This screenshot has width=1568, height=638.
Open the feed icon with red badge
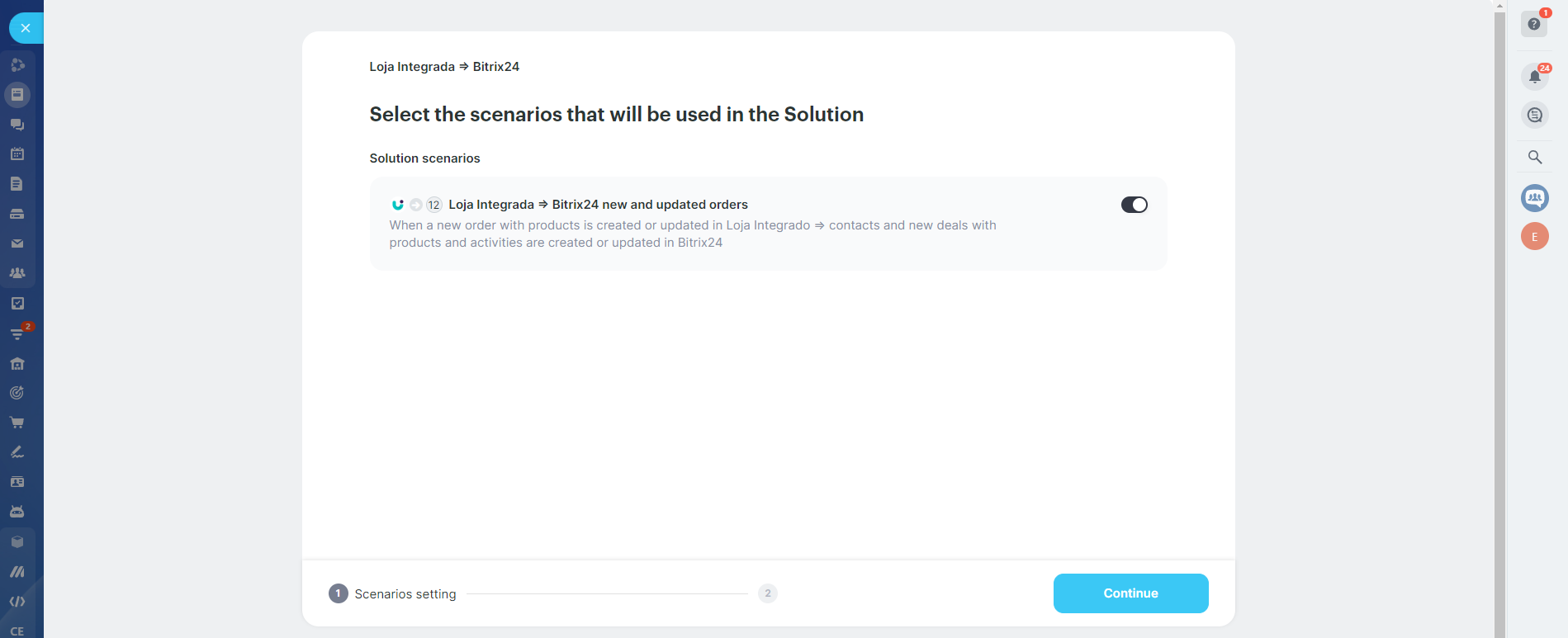point(17,333)
